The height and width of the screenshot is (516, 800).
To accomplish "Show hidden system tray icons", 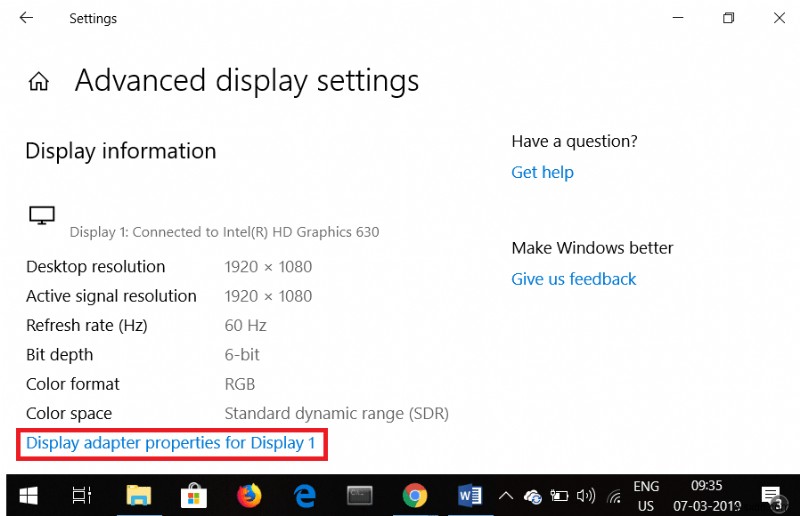I will coord(506,496).
